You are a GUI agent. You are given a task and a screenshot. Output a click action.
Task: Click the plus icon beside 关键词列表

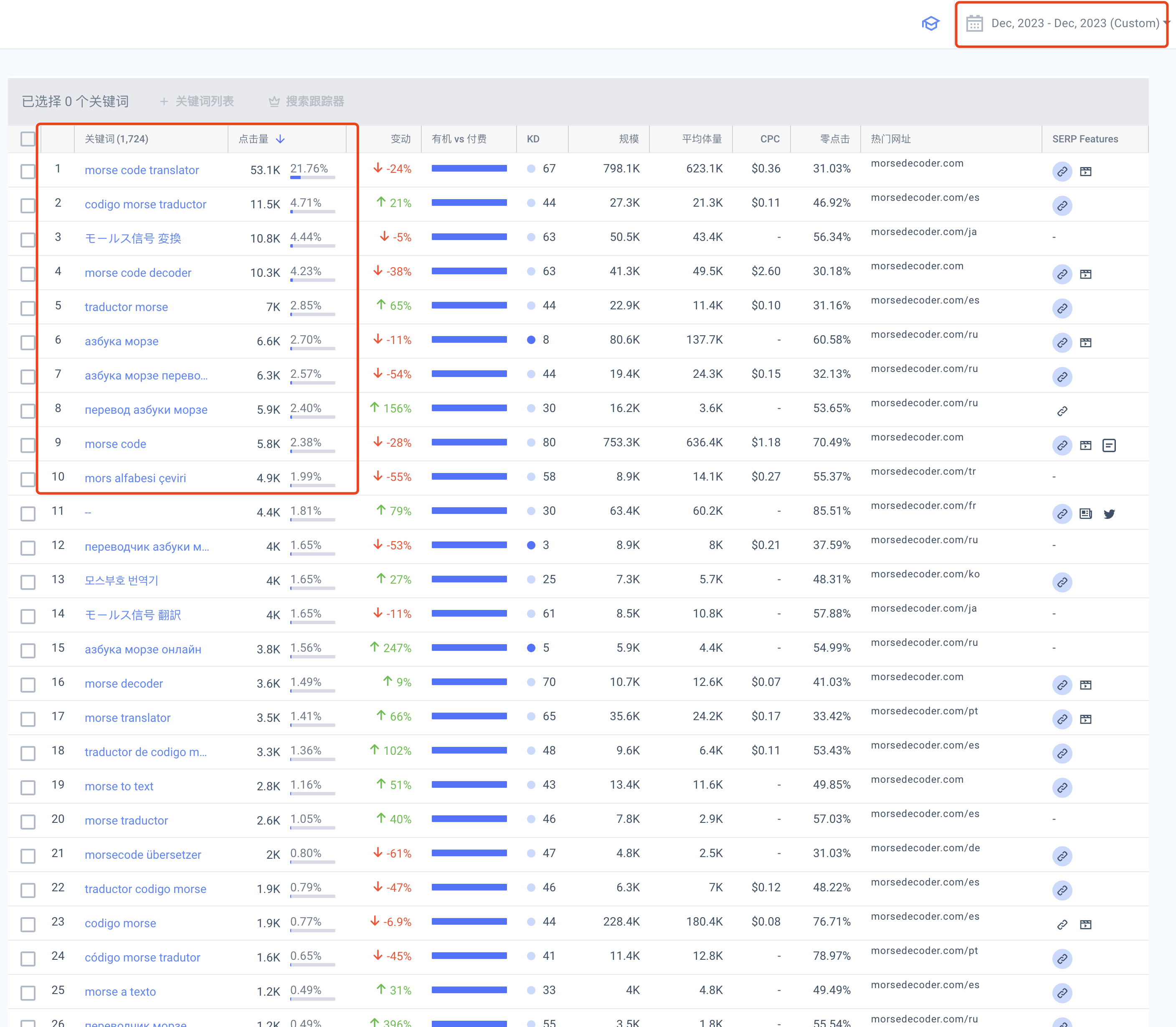[x=164, y=101]
